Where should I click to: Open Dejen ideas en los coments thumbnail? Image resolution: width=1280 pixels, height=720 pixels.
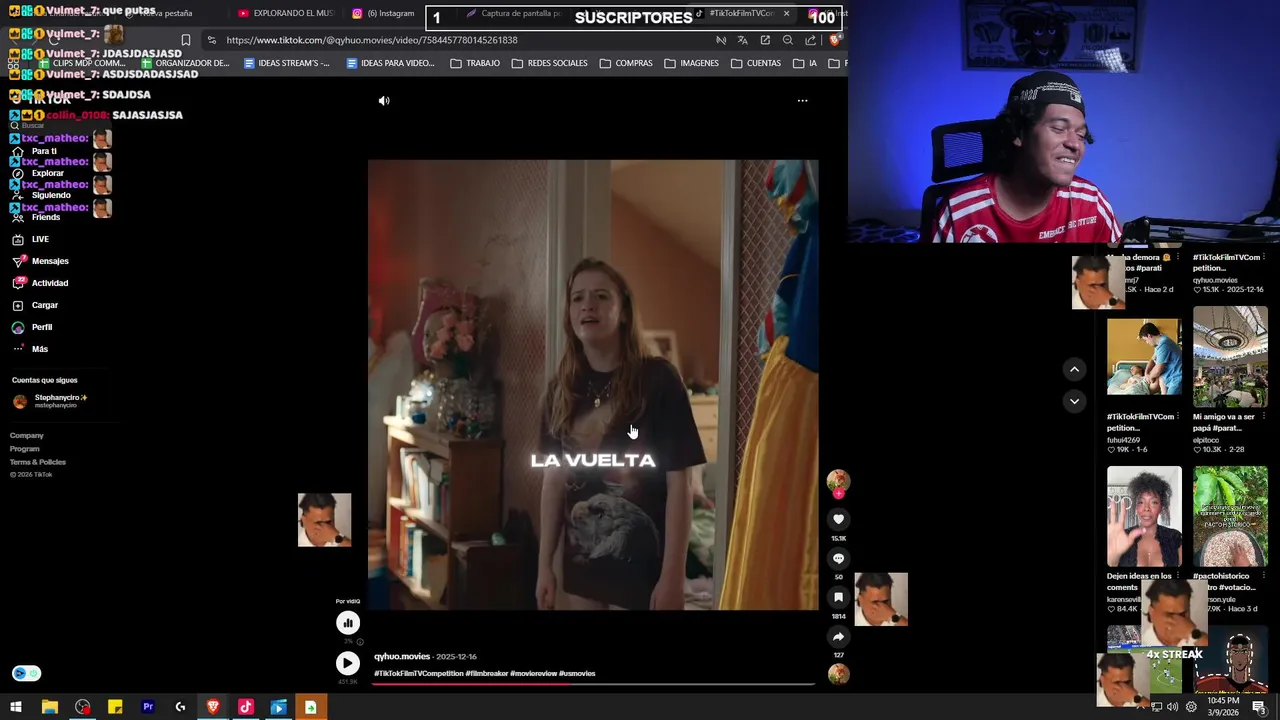click(1144, 515)
